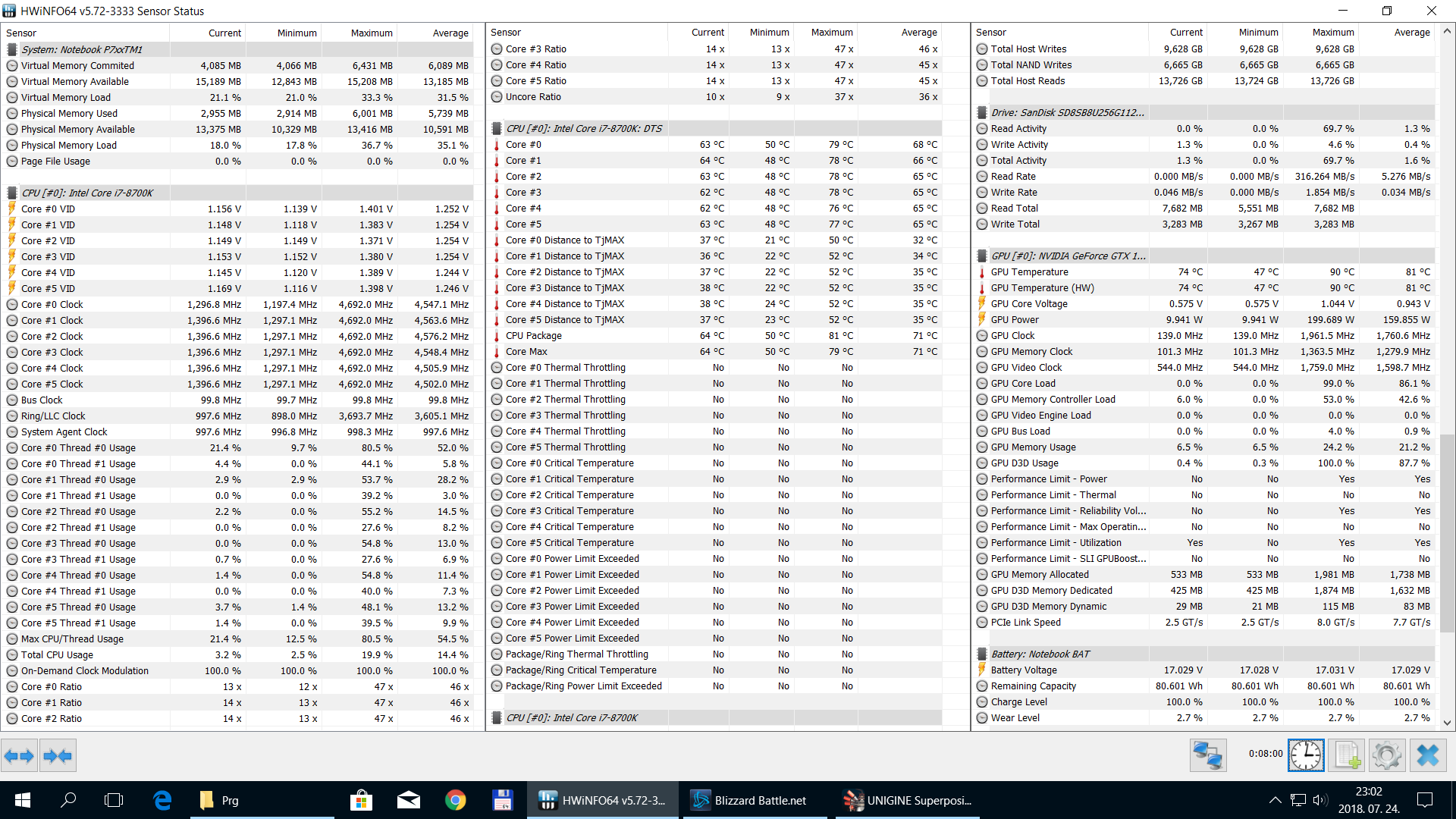1456x819 pixels.
Task: Select On-Demand Clock Modulation row
Action: pos(237,670)
